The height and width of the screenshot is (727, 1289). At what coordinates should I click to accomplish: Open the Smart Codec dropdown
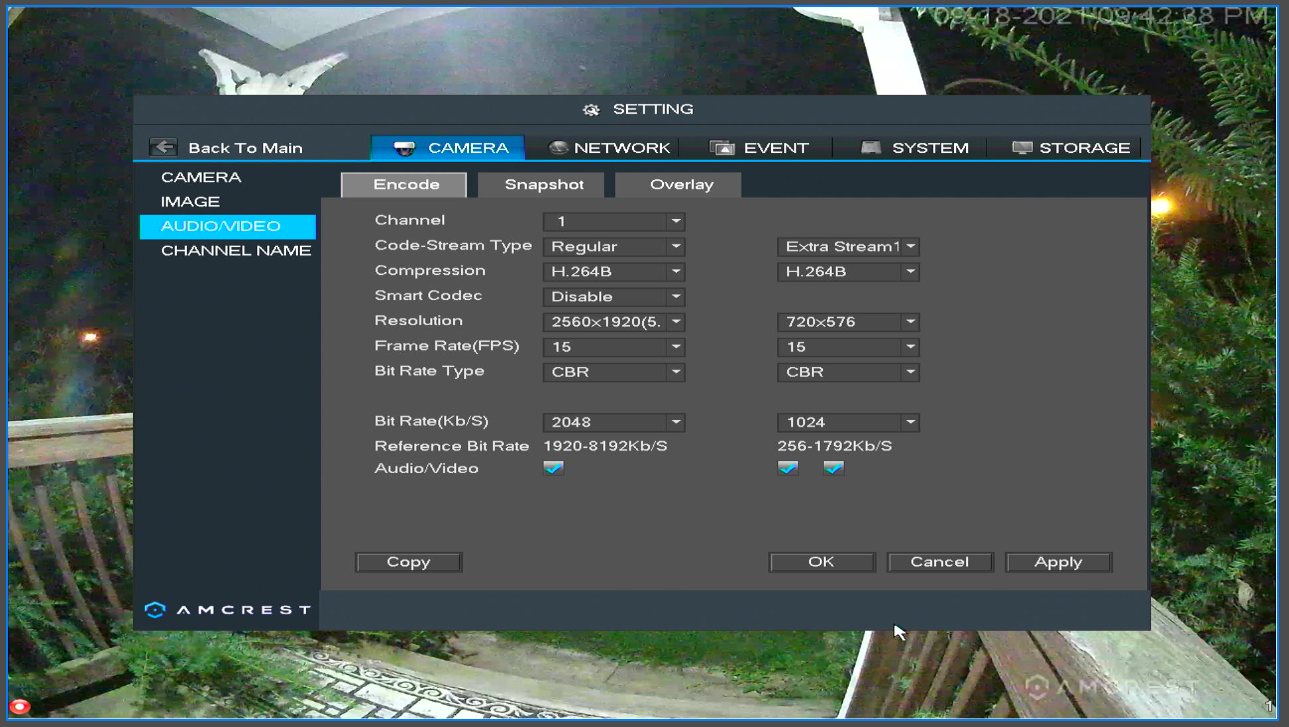614,296
